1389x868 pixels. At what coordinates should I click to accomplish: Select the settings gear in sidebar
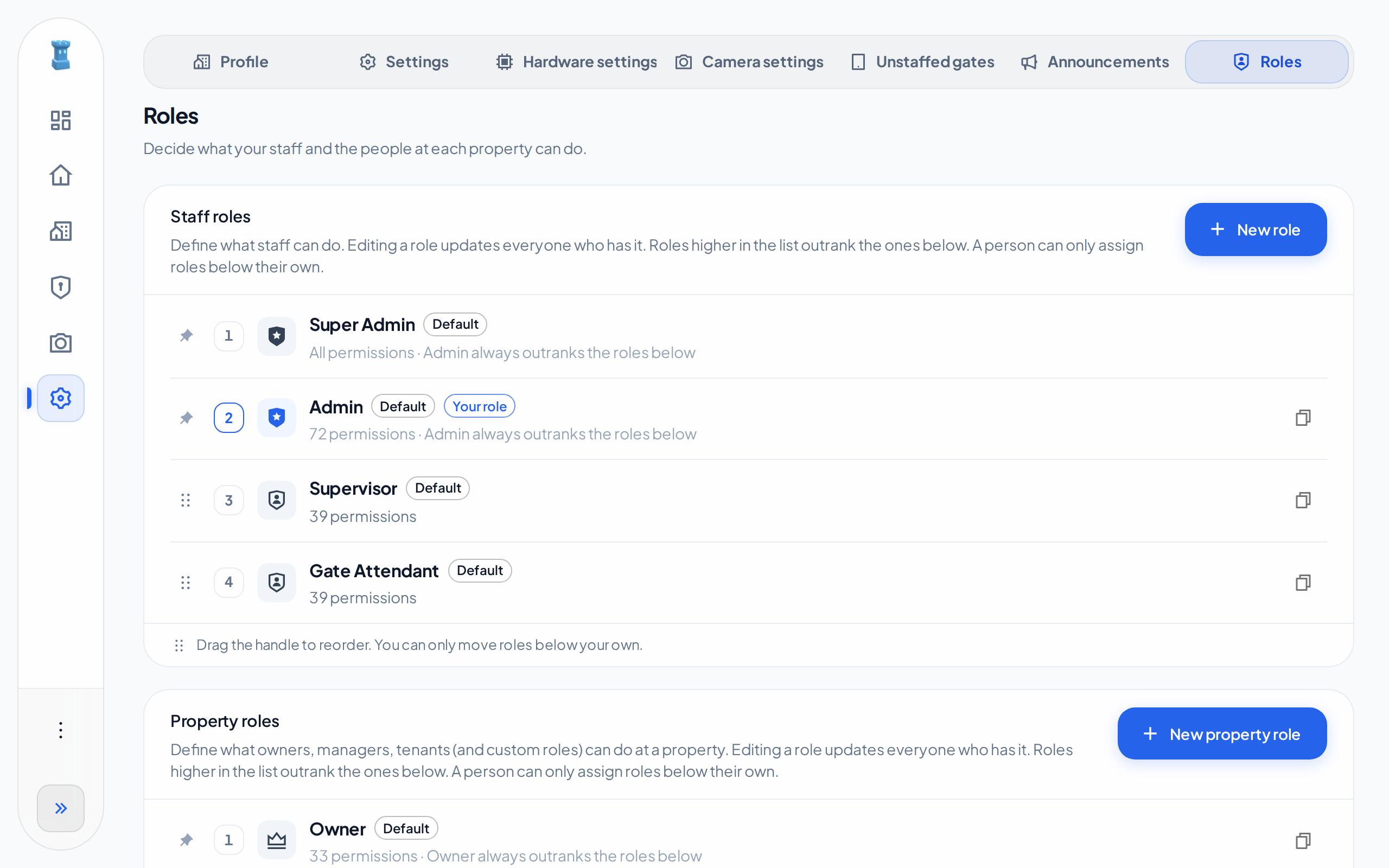[x=60, y=398]
